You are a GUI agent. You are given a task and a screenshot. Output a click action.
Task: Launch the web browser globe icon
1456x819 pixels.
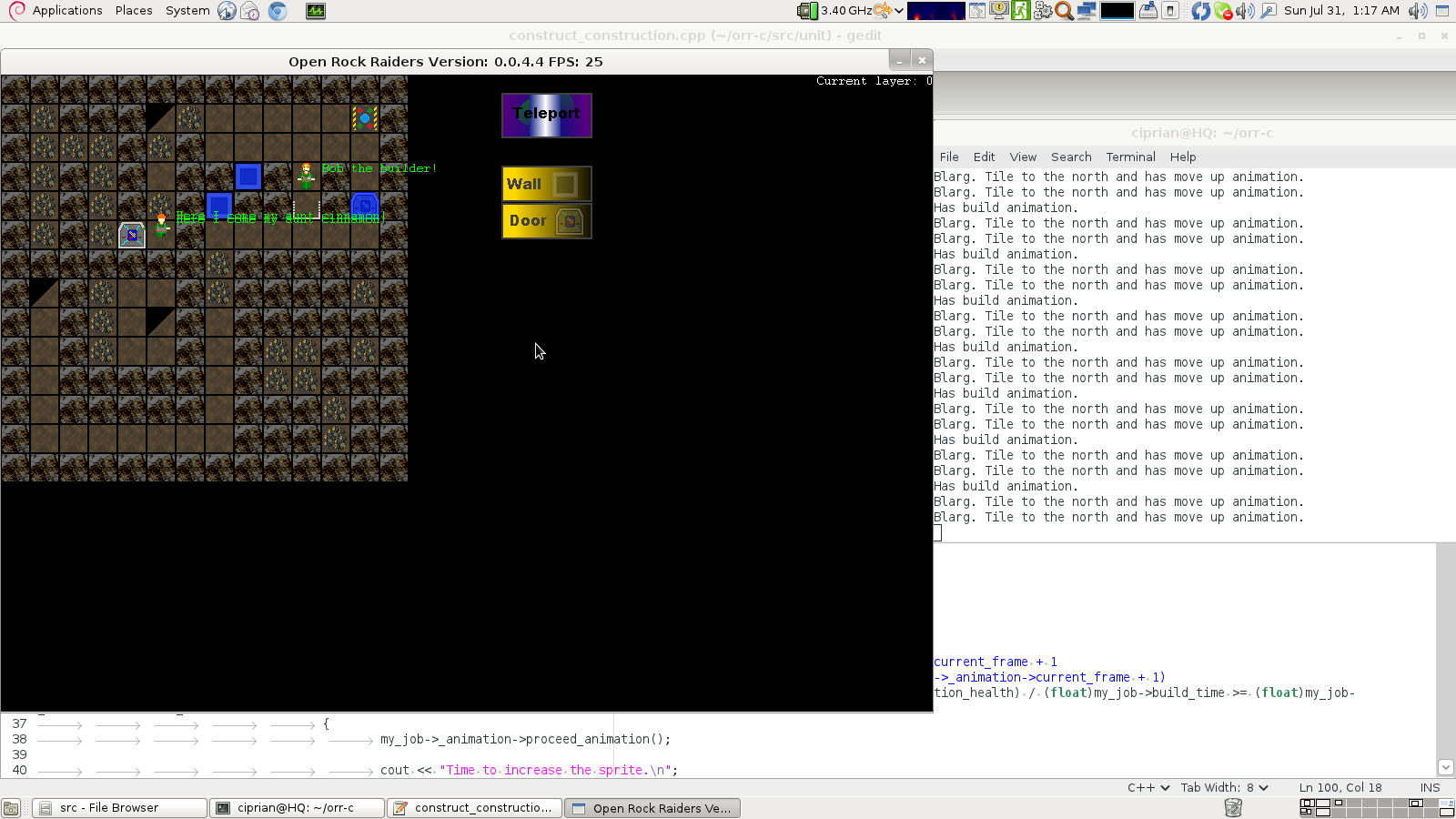(x=227, y=11)
